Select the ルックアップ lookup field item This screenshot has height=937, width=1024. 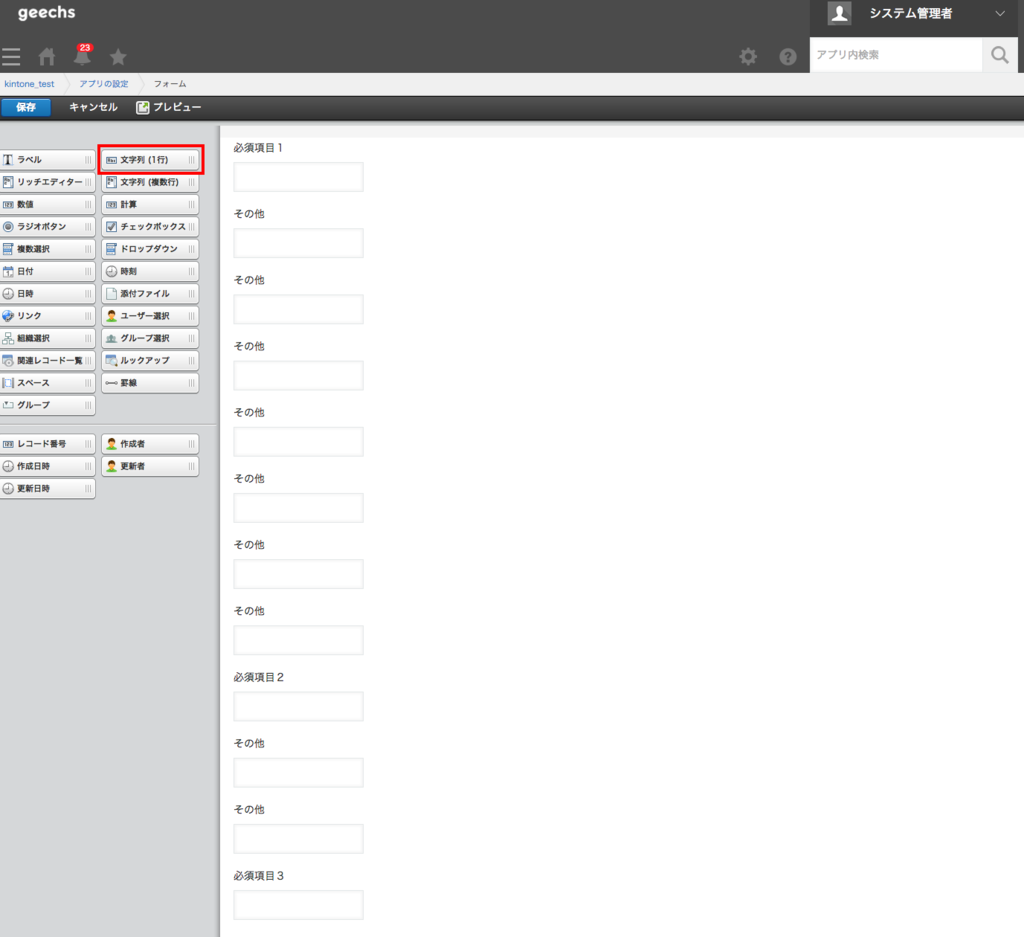[x=150, y=360]
